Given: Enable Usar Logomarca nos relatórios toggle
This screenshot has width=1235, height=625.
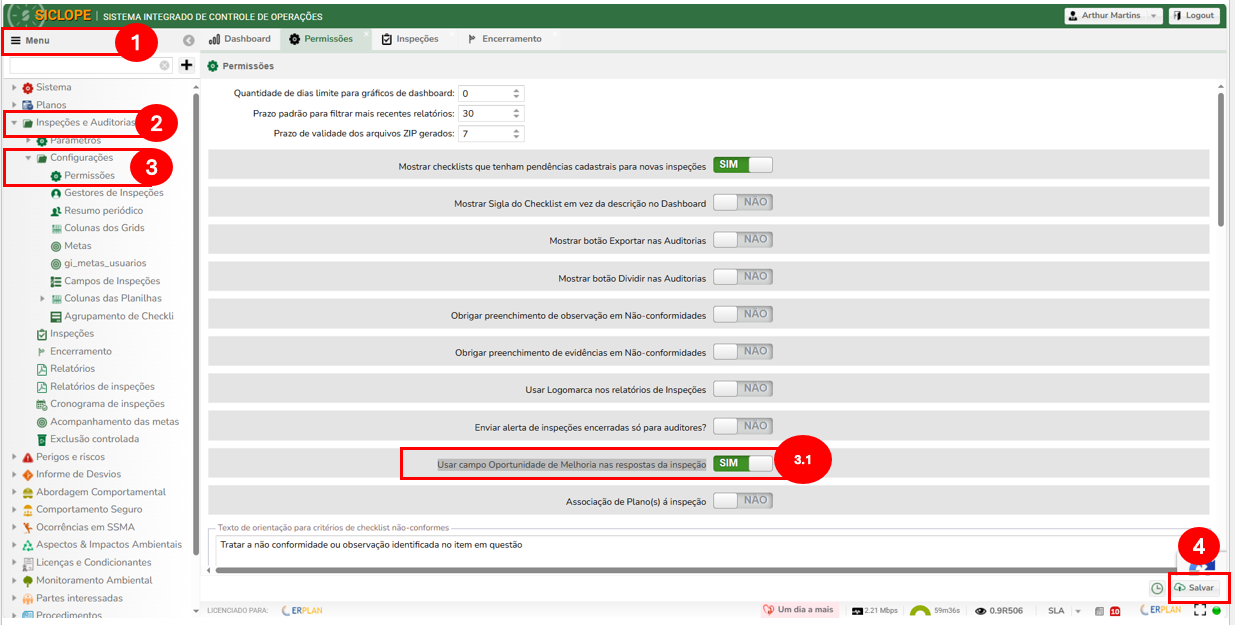Looking at the screenshot, I should [743, 389].
